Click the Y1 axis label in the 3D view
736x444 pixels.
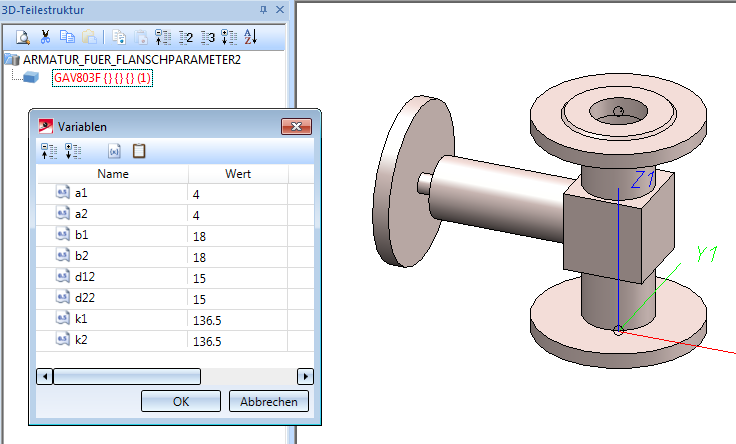(706, 254)
